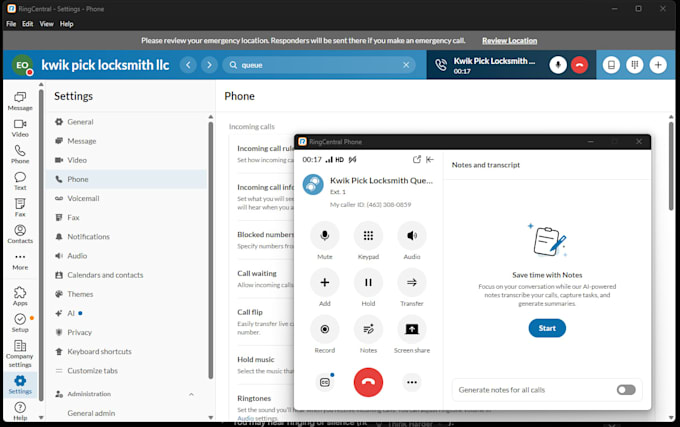The width and height of the screenshot is (680, 427).
Task: Click the active call info in header bar
Action: (x=486, y=65)
